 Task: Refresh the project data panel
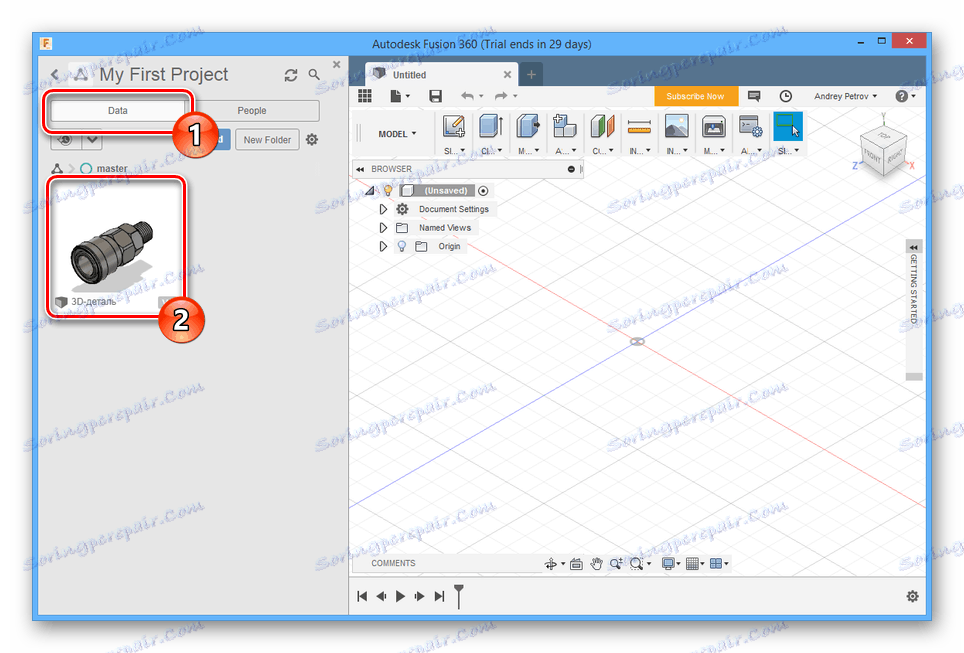(x=291, y=75)
